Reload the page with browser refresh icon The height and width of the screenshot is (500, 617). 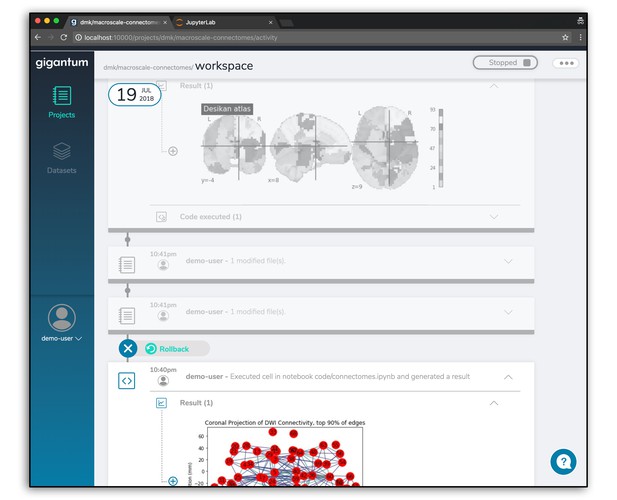tap(64, 37)
